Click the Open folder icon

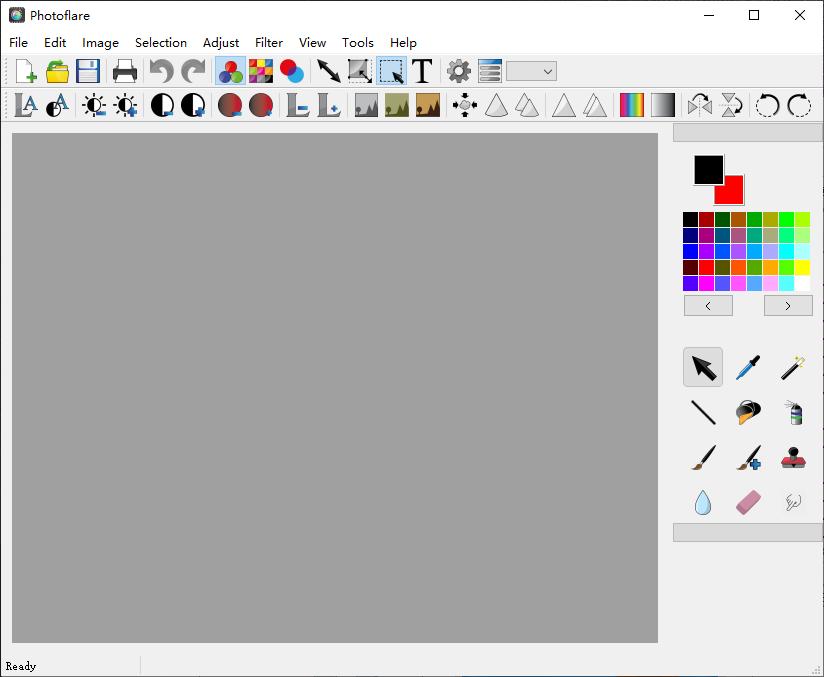pos(58,71)
